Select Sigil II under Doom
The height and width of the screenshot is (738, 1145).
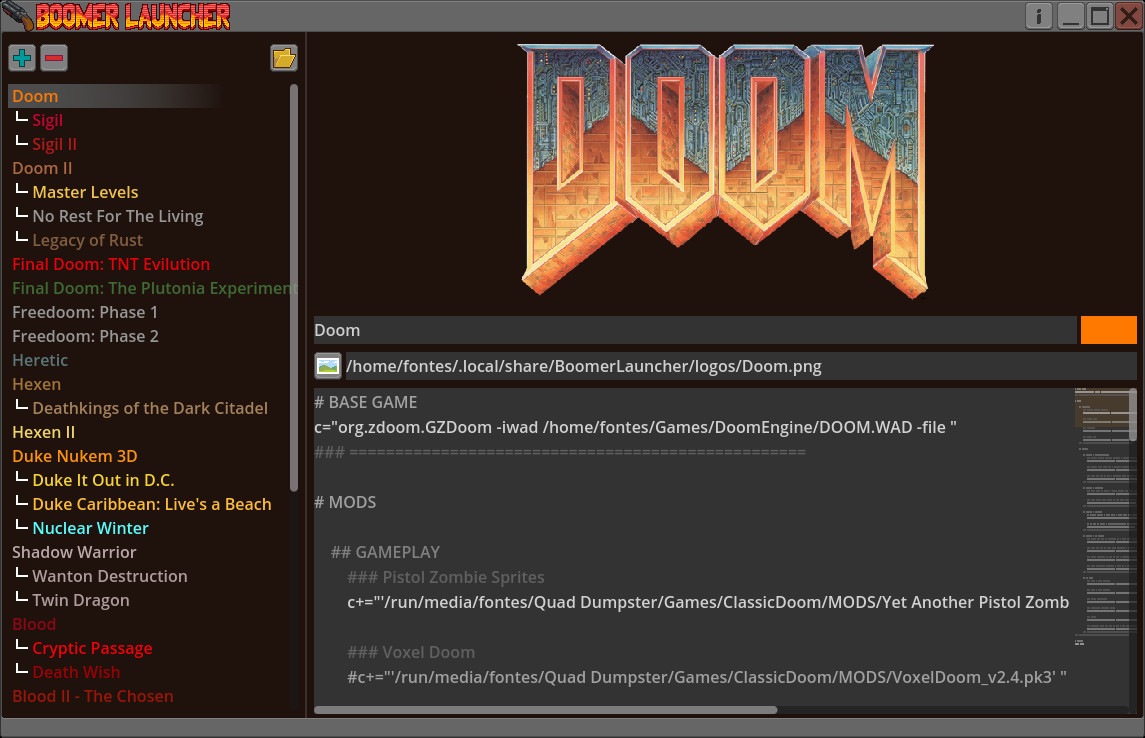(x=53, y=143)
